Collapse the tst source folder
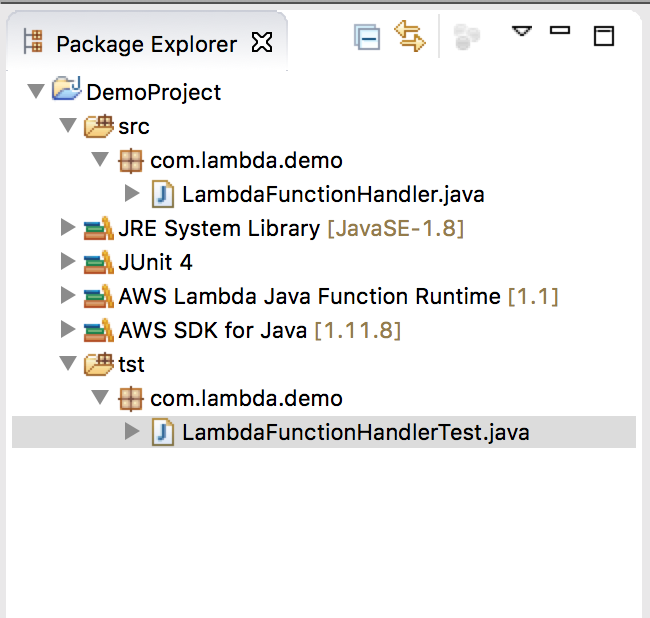 [68, 363]
